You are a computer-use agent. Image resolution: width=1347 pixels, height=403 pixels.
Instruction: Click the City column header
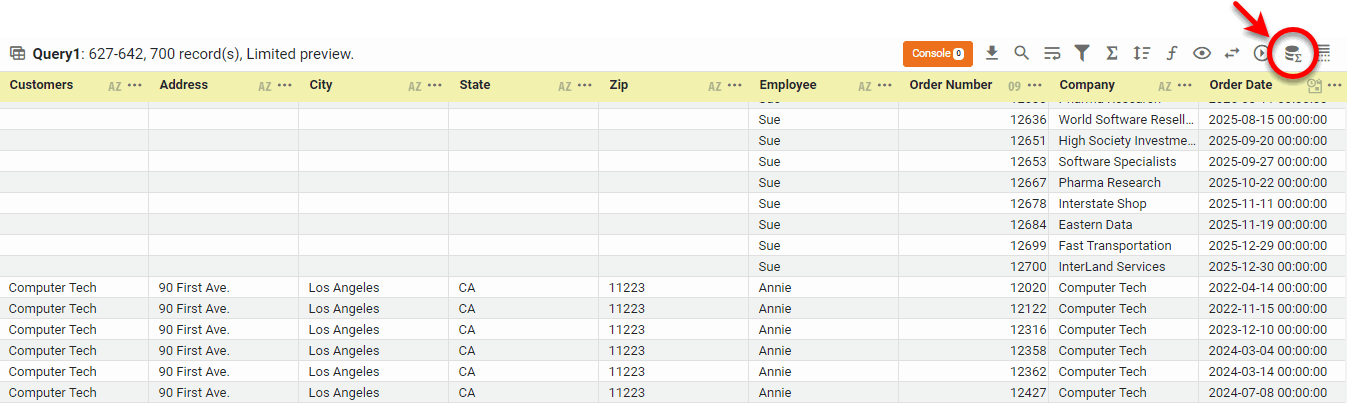pyautogui.click(x=321, y=85)
